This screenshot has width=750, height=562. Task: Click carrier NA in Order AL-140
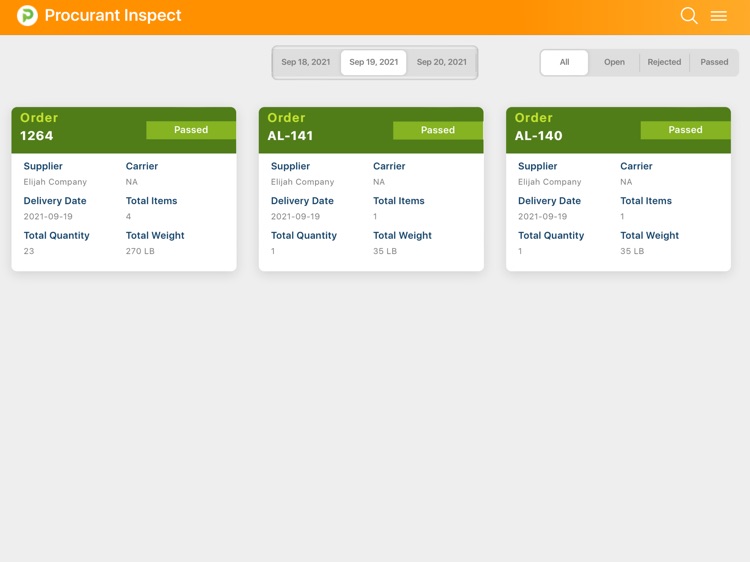tap(626, 182)
